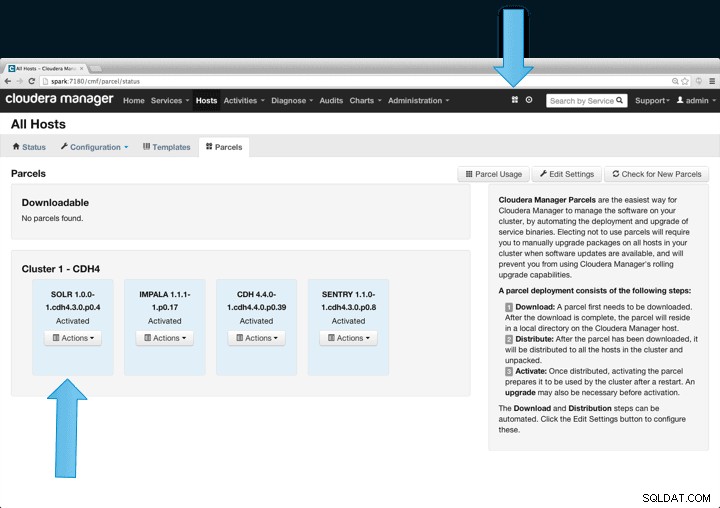The height and width of the screenshot is (508, 720).
Task: Open the Configuration tab dropdown
Action: tap(95, 147)
